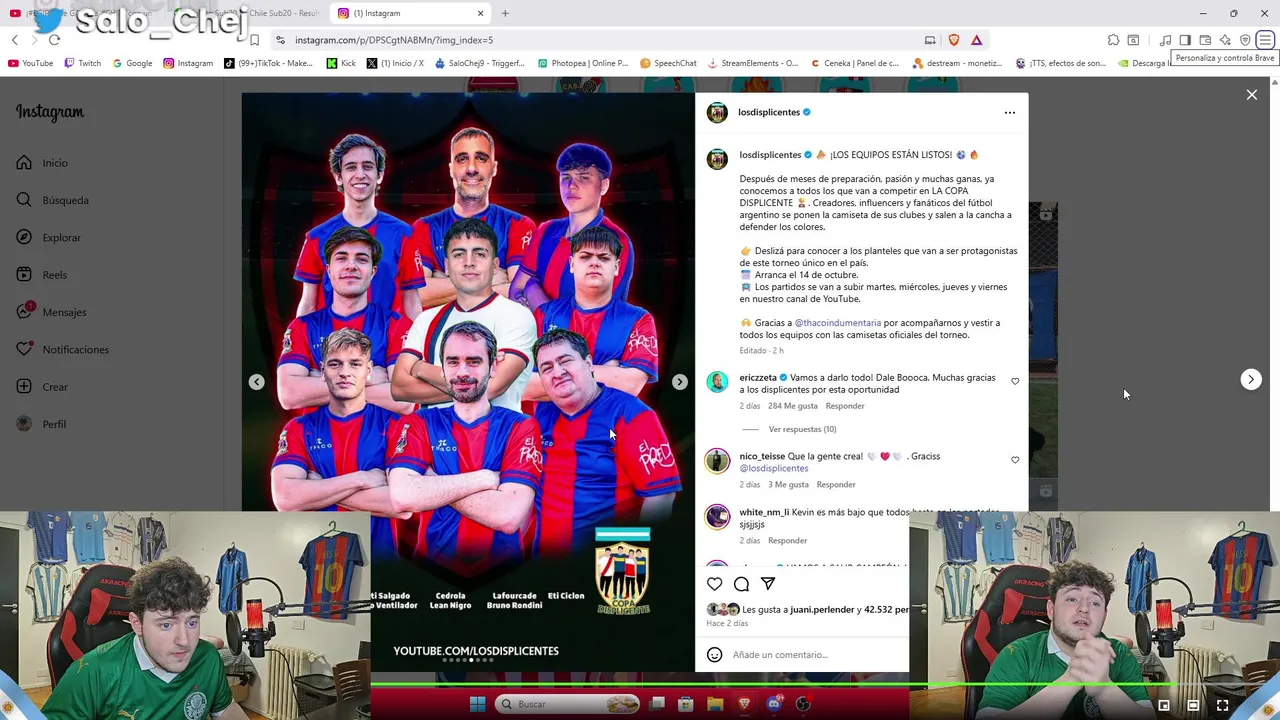
Task: Open Búsqueda in Instagram sidebar
Action: click(52, 200)
